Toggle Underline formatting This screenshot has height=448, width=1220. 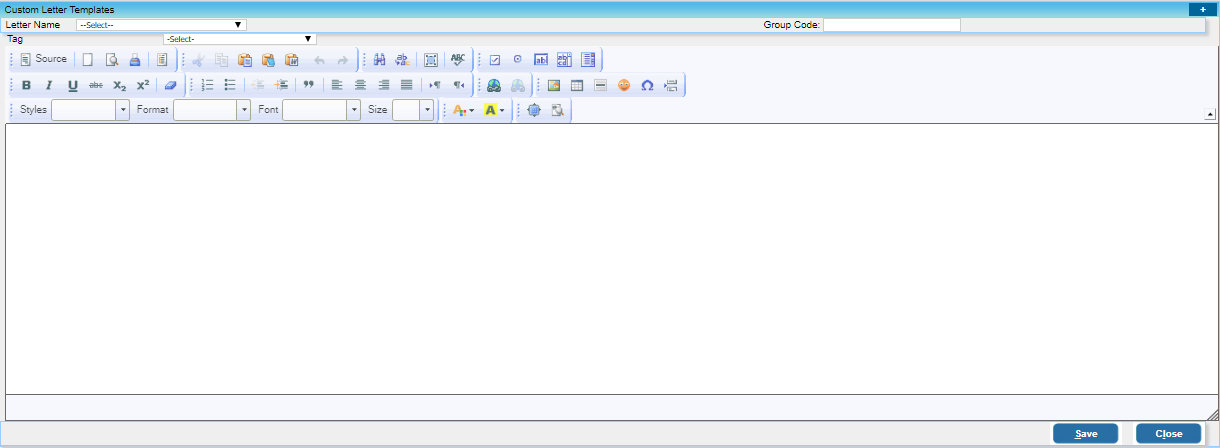point(72,86)
